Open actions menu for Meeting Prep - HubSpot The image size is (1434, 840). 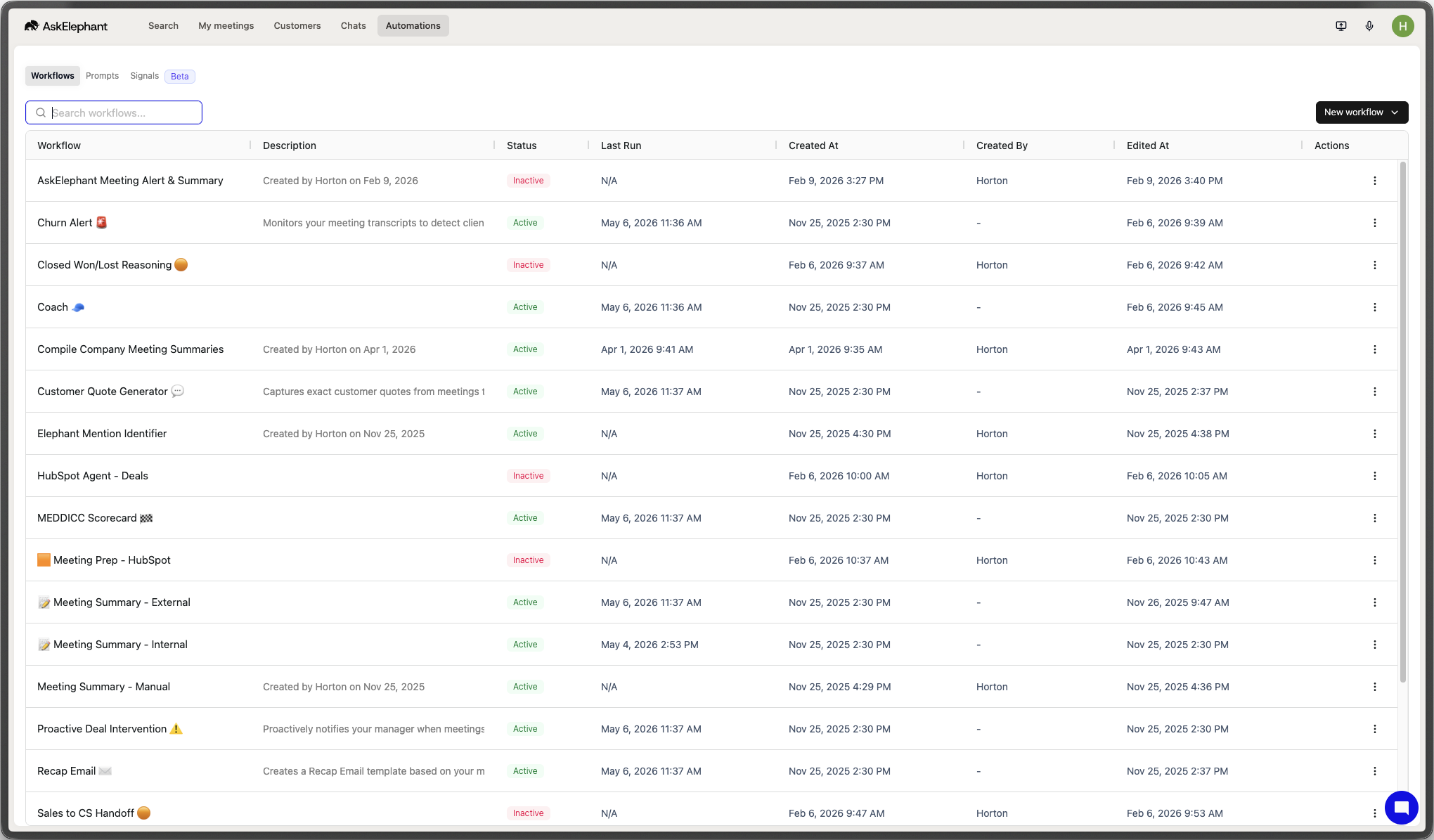coord(1375,560)
